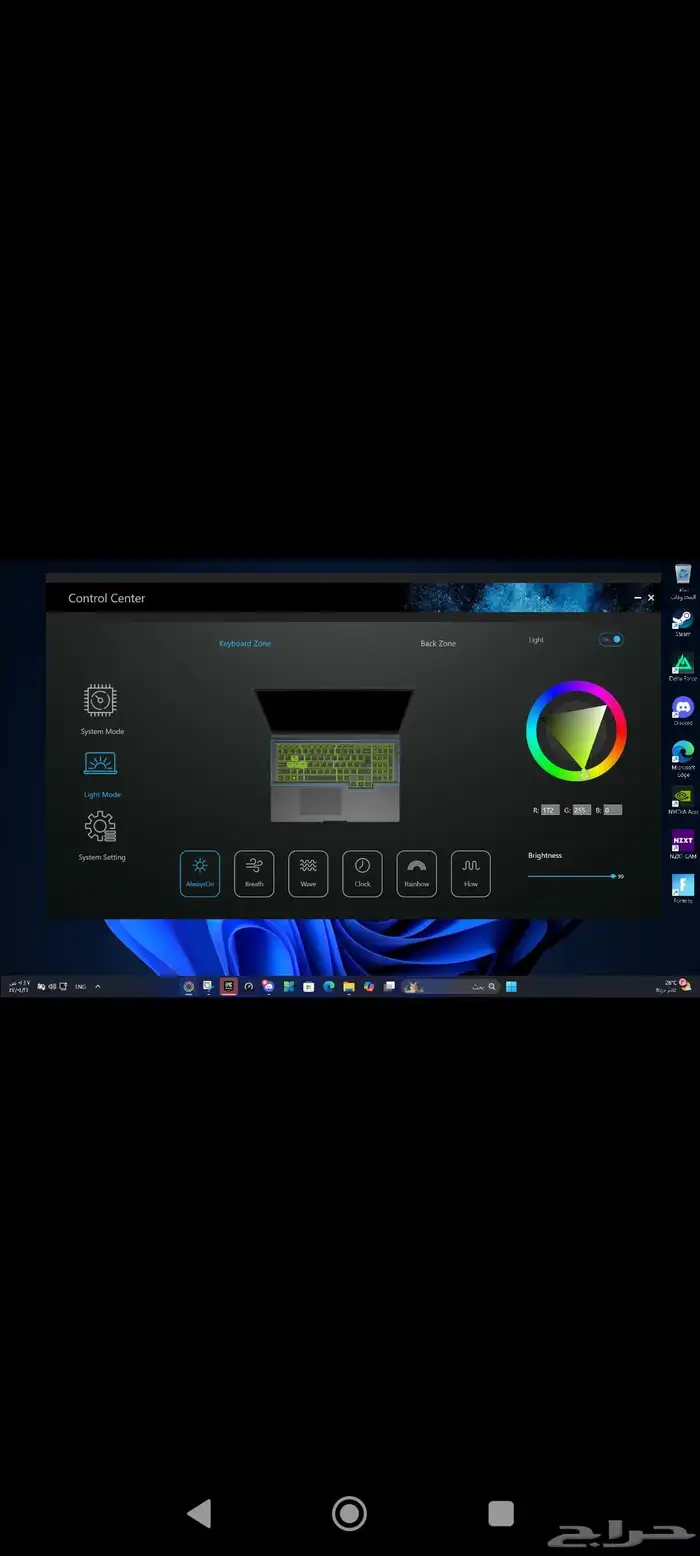This screenshot has height=1556, width=700.
Task: Switch to Keyboard Zone tab
Action: (x=245, y=643)
